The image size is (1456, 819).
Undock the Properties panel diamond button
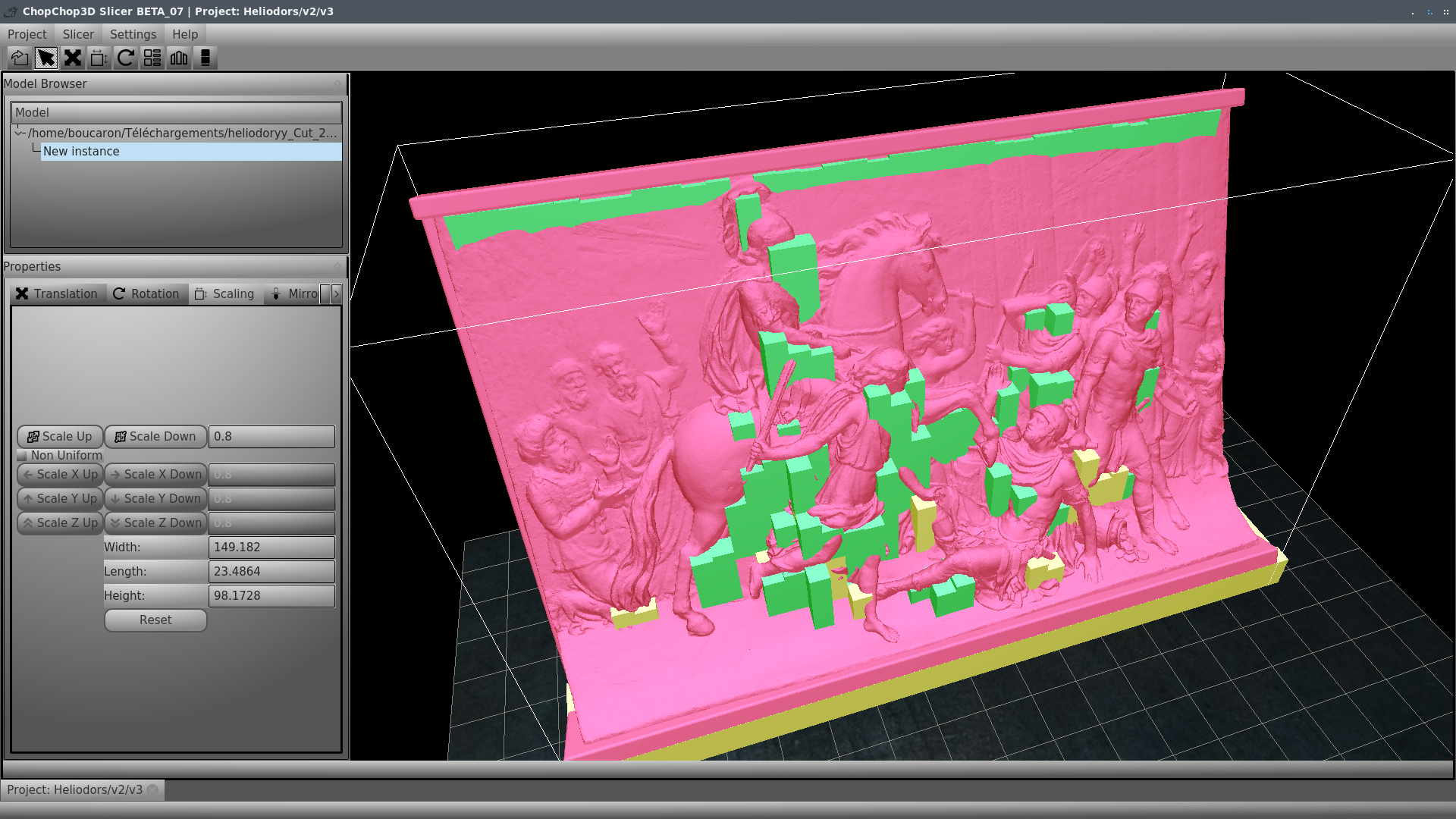[337, 266]
